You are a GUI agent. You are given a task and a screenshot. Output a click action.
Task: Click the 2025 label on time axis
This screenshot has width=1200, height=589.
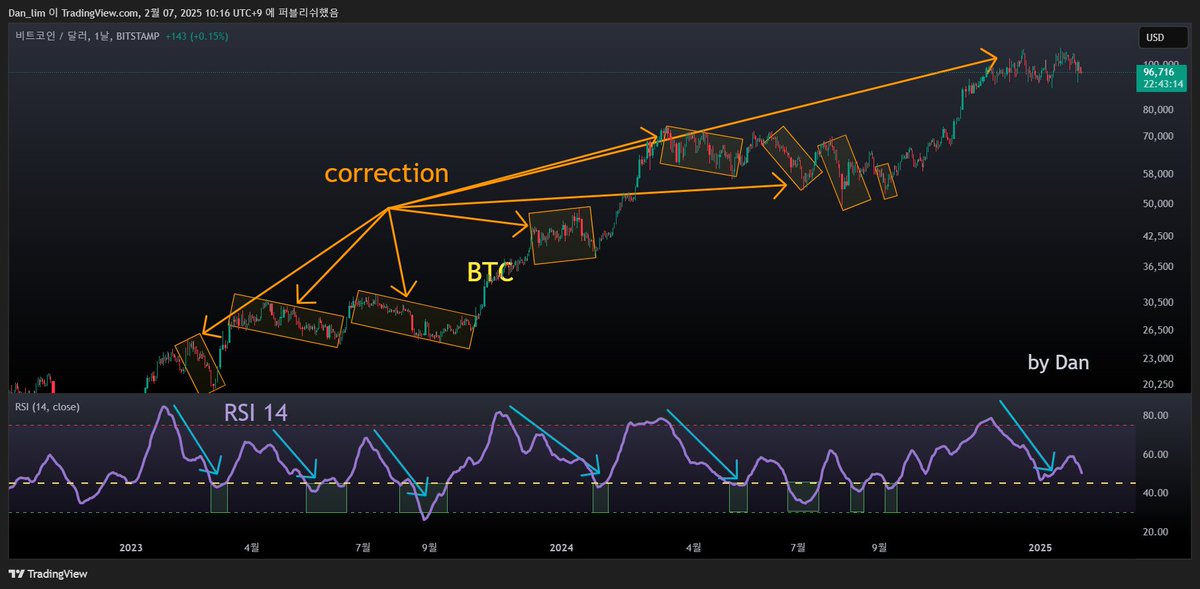tap(1041, 548)
